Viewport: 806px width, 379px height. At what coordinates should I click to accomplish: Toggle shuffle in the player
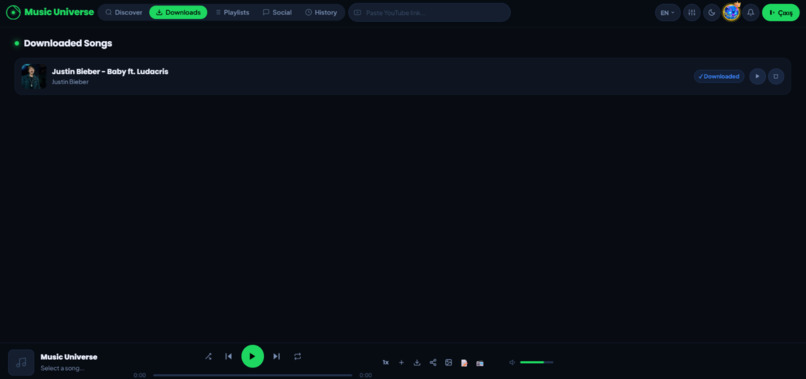(208, 356)
